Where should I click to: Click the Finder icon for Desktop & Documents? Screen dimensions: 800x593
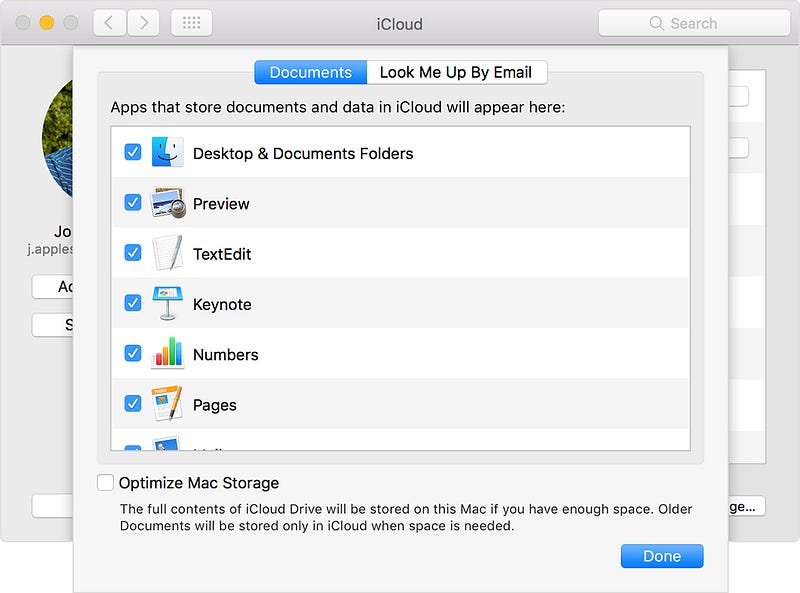(167, 153)
